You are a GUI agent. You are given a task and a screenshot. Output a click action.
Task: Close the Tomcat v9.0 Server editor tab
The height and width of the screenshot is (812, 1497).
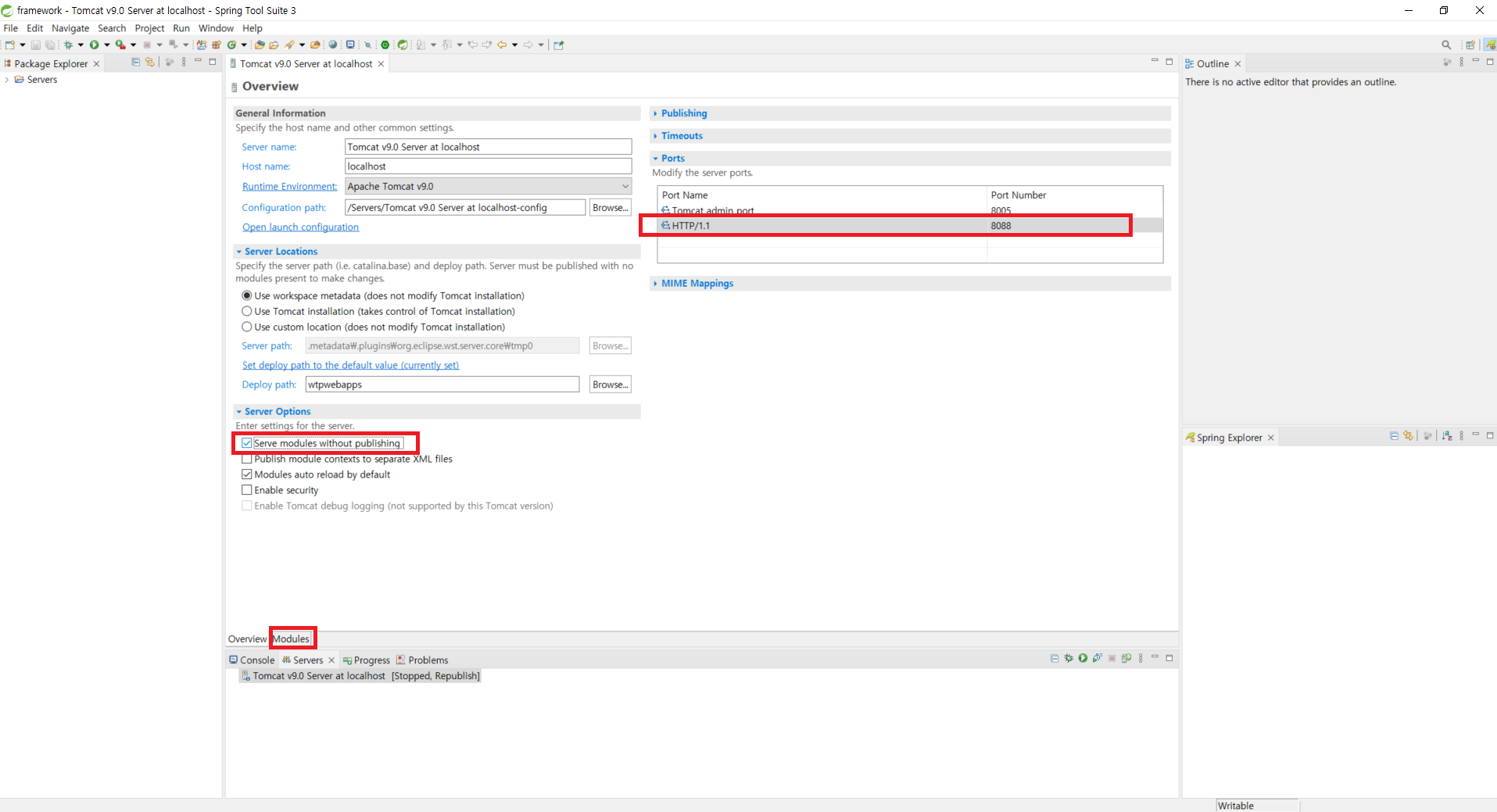coord(381,64)
